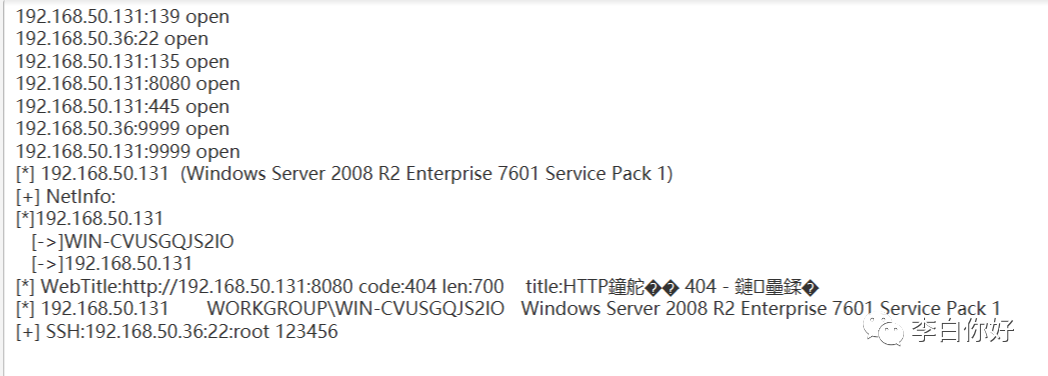Click the 192.168.50.131:9999 open line
The height and width of the screenshot is (376, 1048).
tap(128, 152)
